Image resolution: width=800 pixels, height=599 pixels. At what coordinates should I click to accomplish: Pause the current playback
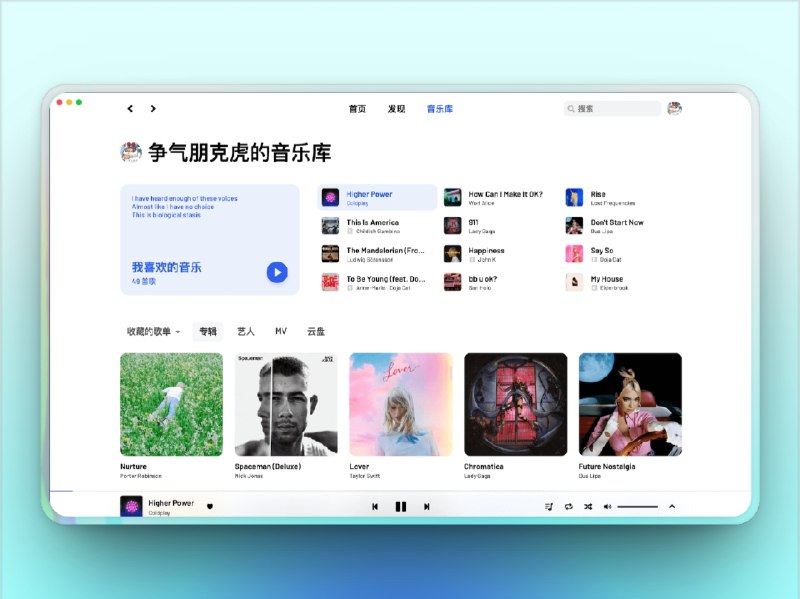click(401, 507)
